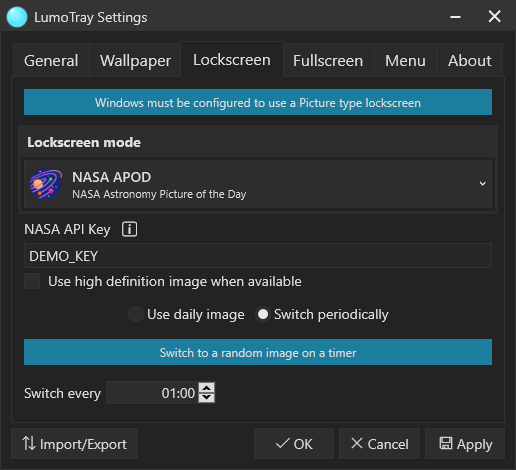Click the 'NASA Astronomy Picture of the Day' subtitle
The height and width of the screenshot is (470, 516).
coord(159,194)
